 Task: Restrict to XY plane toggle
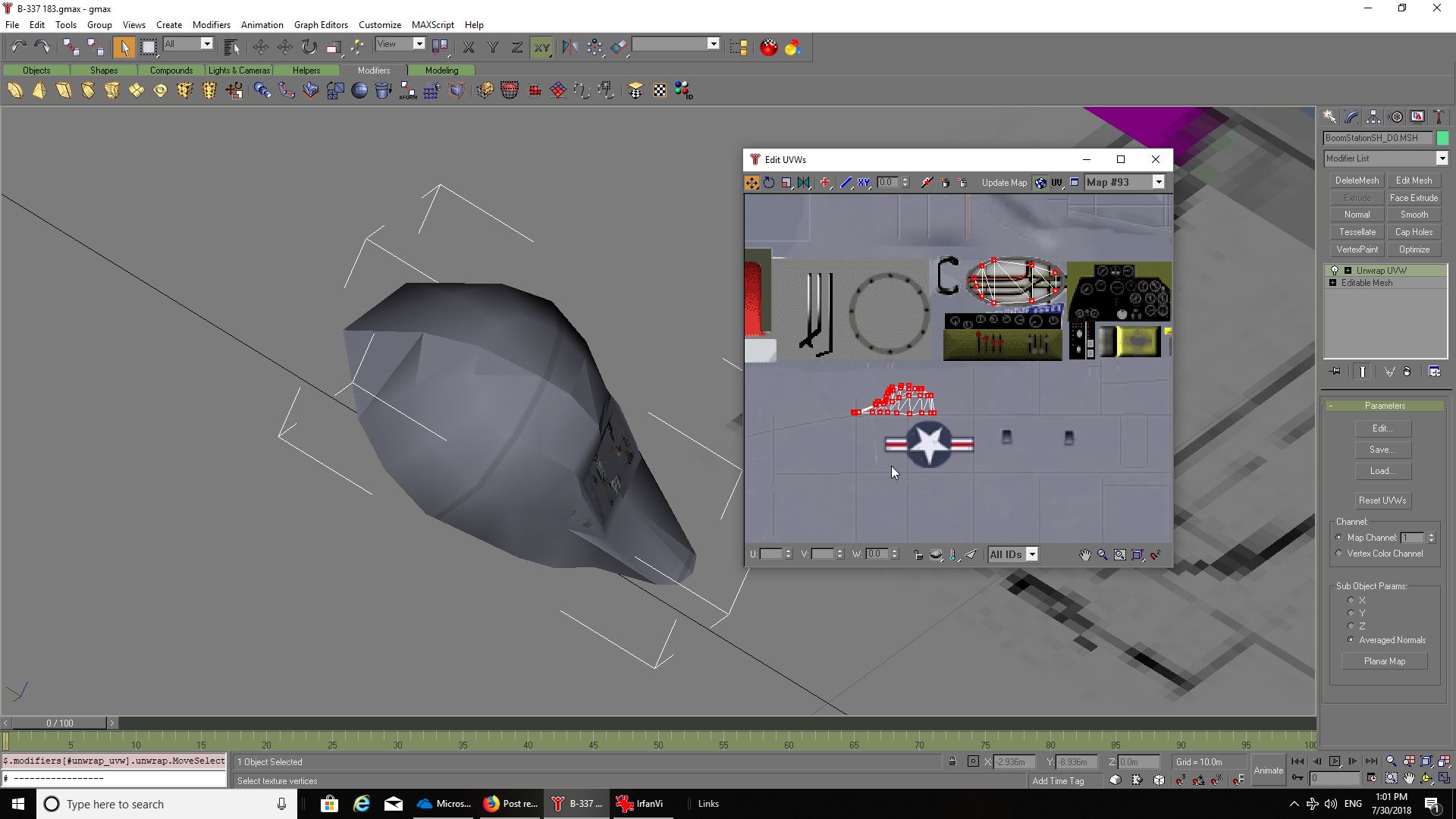tap(541, 47)
